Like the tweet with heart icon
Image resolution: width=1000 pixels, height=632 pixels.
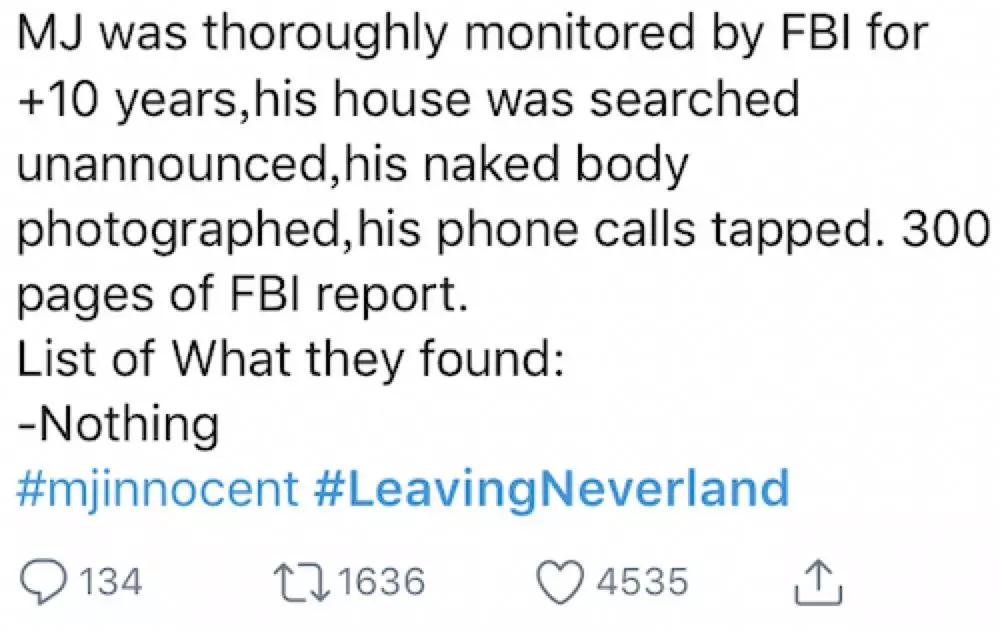[x=560, y=582]
